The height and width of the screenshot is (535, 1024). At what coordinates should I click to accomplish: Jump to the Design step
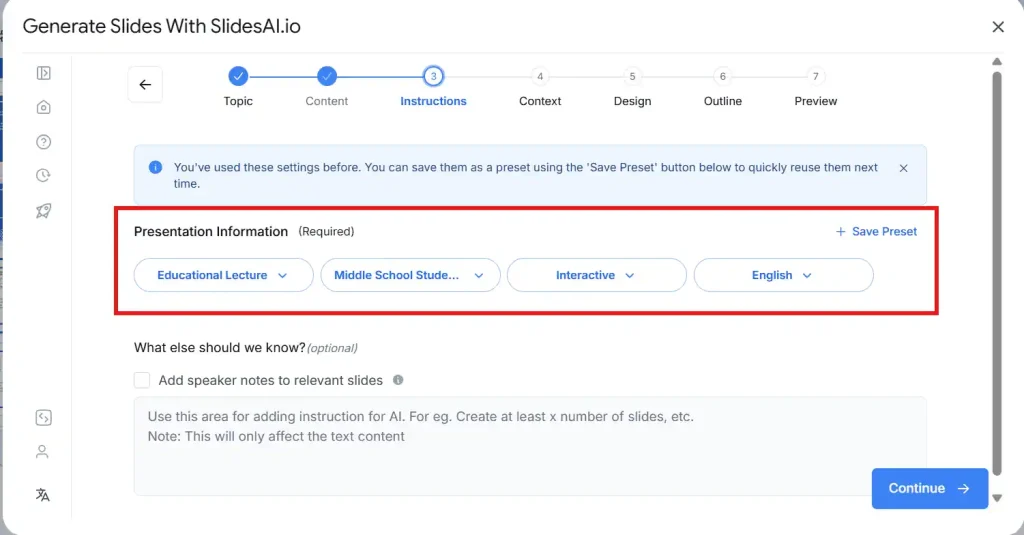click(x=632, y=77)
